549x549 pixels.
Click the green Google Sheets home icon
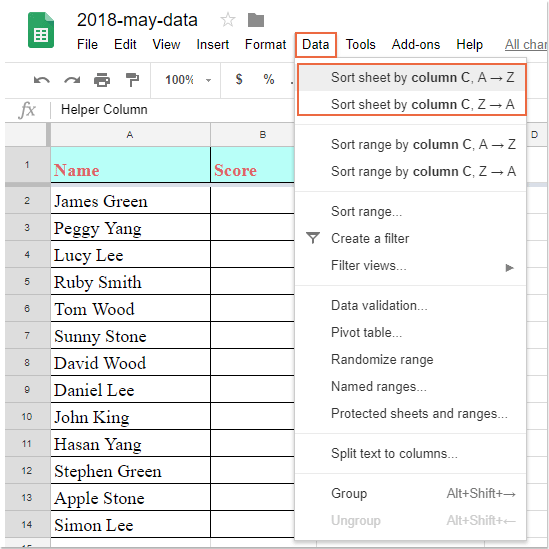point(41,30)
